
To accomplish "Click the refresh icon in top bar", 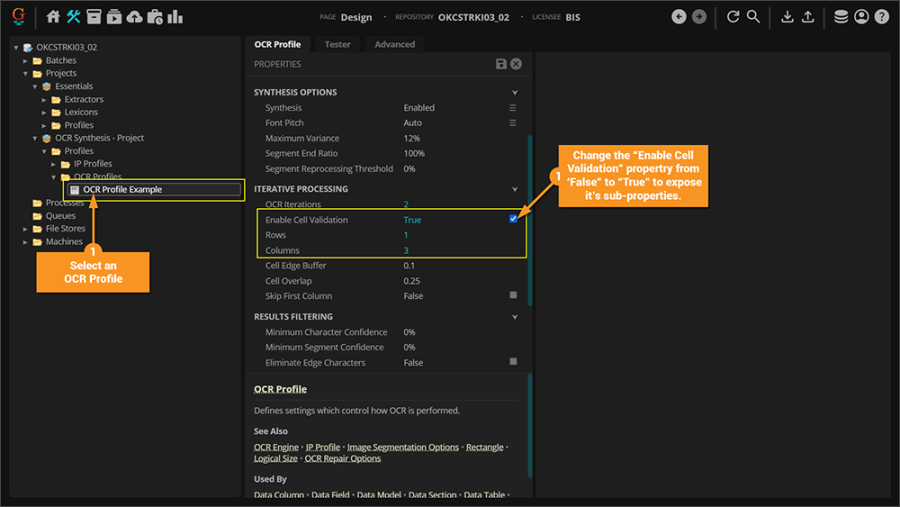I will 733,17.
